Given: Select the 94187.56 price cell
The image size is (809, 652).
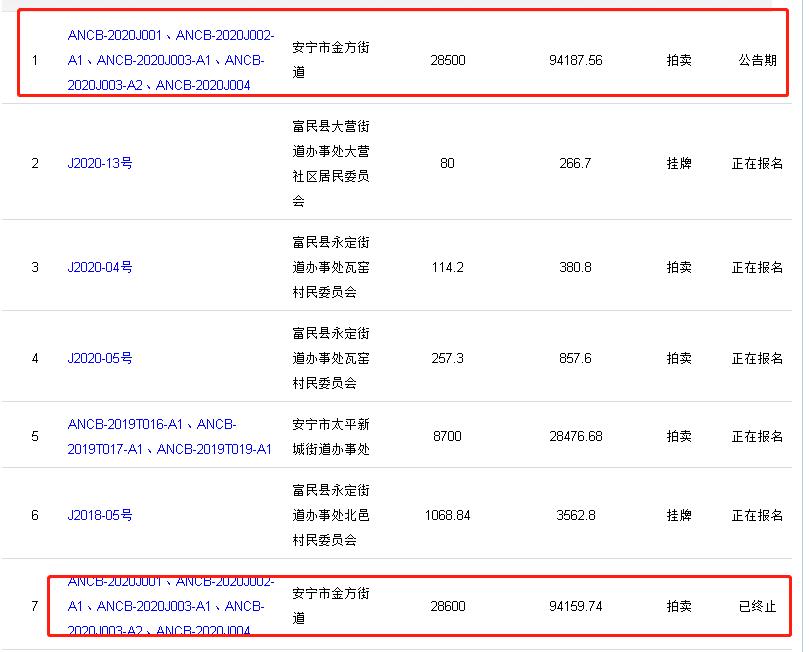Looking at the screenshot, I should 575,60.
